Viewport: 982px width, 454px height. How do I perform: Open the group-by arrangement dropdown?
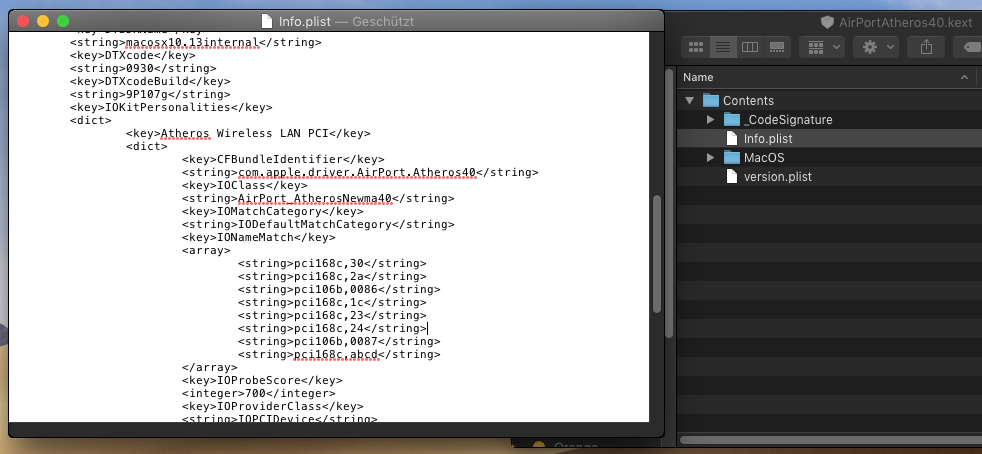click(822, 47)
